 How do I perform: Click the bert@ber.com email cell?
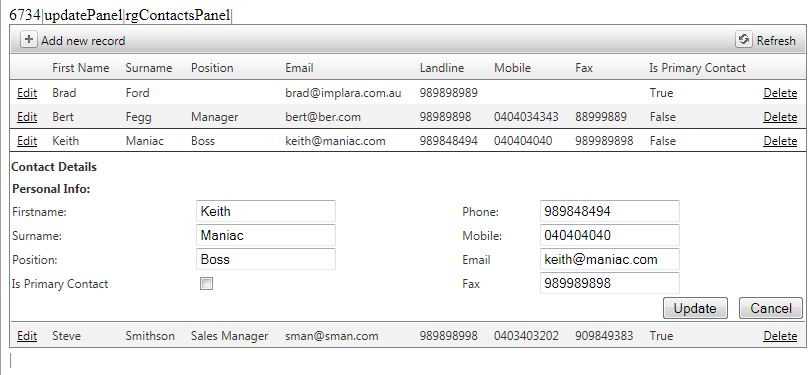pyautogui.click(x=323, y=117)
